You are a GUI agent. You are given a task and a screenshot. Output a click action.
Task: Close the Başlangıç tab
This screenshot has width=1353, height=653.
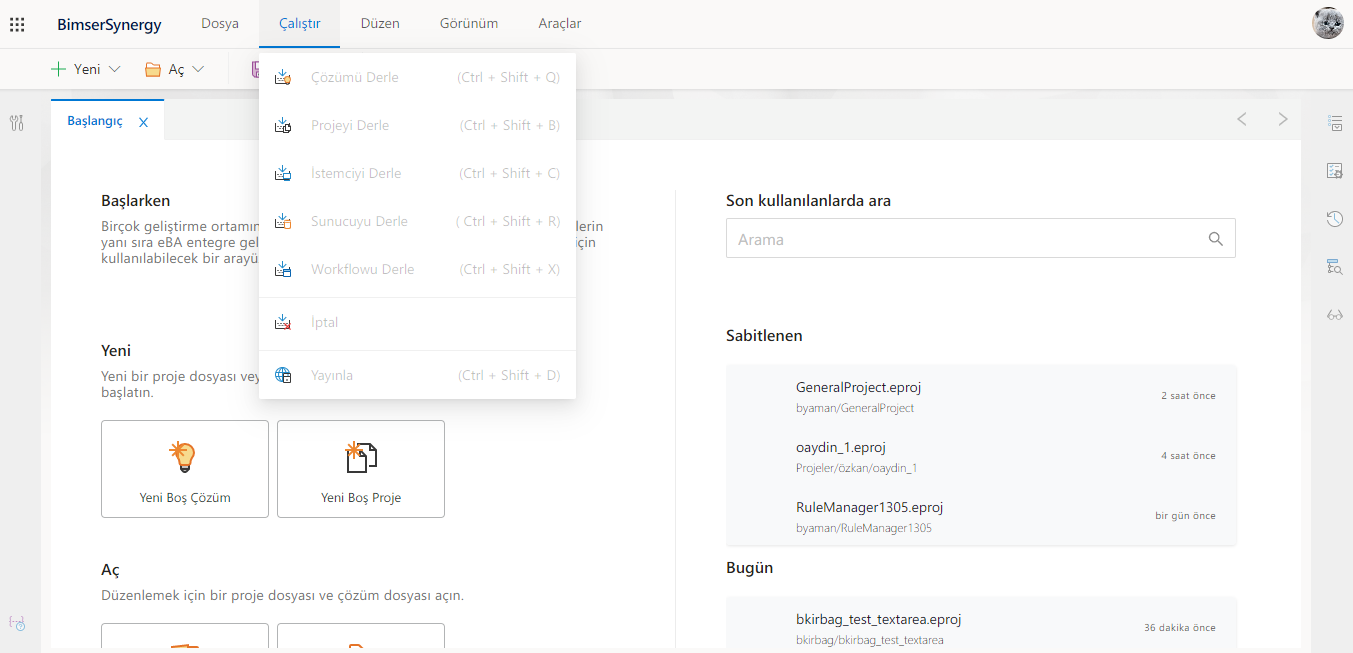click(x=143, y=122)
